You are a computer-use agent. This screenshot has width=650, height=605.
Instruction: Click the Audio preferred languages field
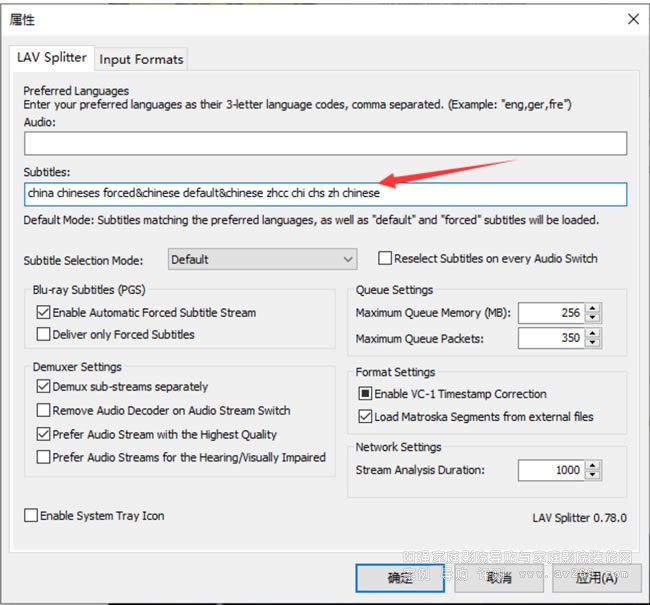(x=325, y=143)
